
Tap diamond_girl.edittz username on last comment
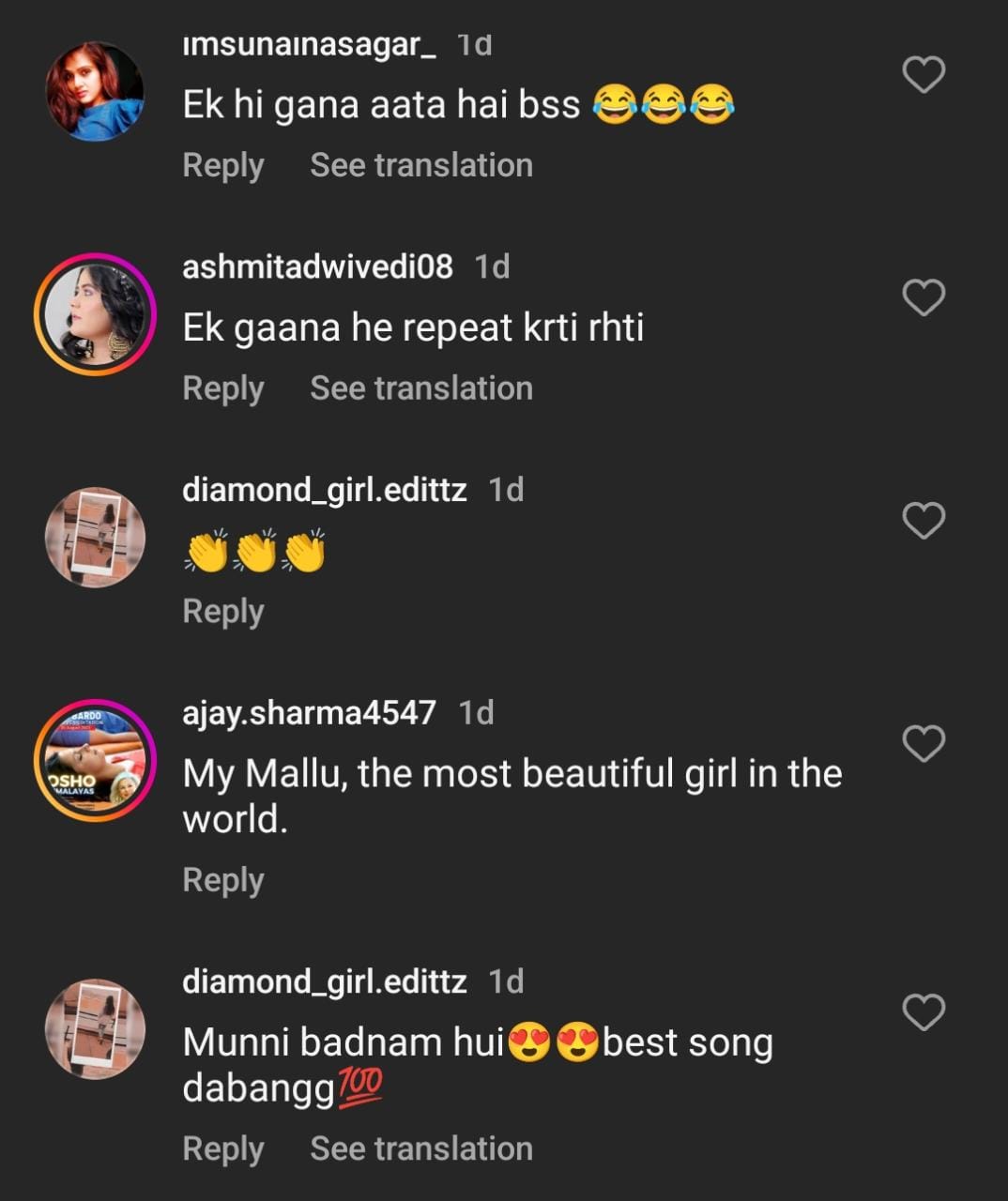(x=324, y=981)
